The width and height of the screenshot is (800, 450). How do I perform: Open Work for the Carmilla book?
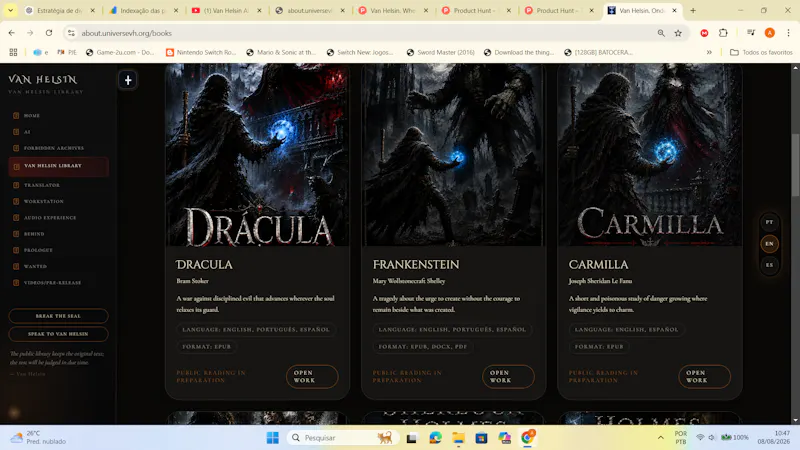pyautogui.click(x=704, y=377)
